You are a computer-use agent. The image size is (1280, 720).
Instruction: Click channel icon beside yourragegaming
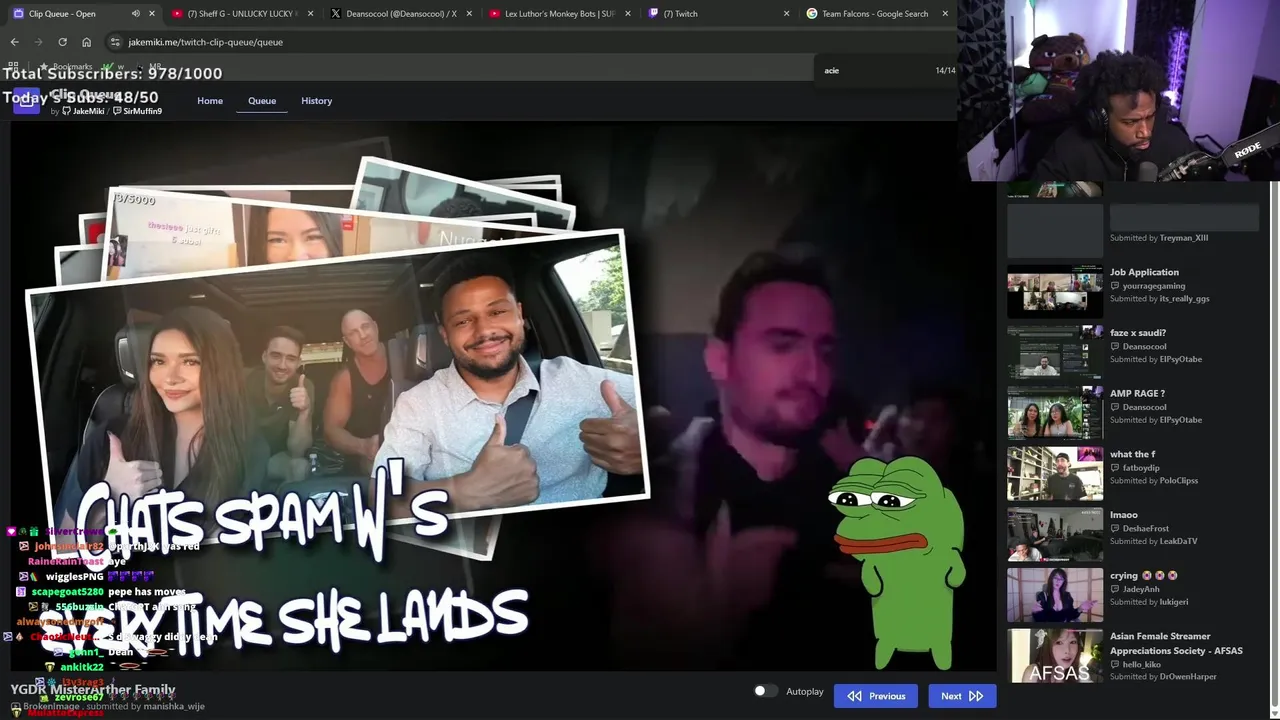pos(1115,286)
